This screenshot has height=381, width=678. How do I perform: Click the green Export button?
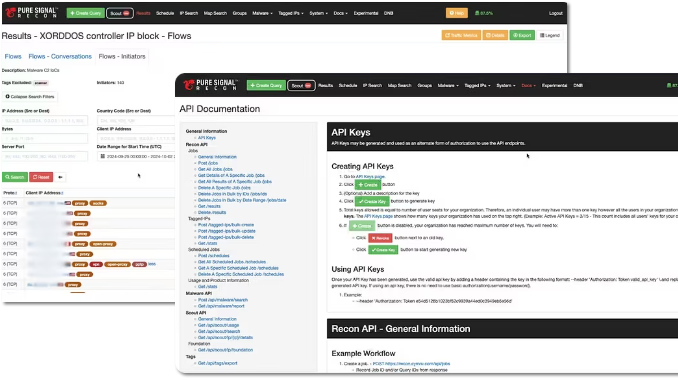pos(522,35)
